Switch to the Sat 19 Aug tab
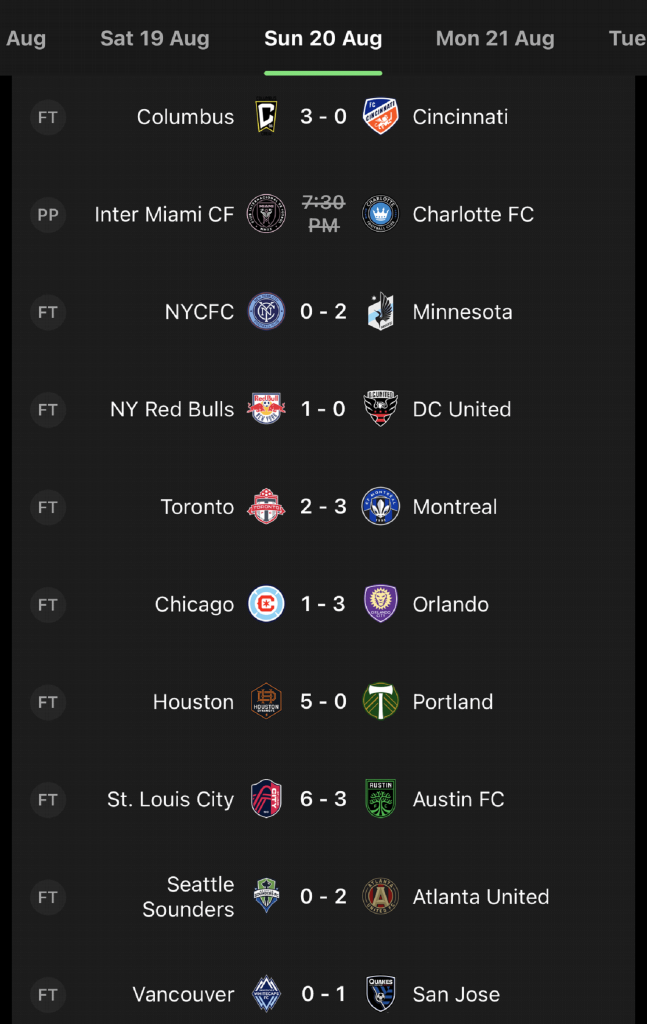 coord(155,39)
